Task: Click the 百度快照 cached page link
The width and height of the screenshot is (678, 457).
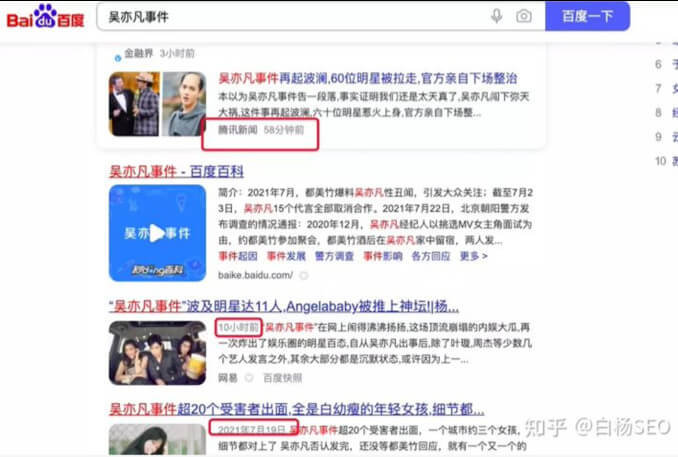Action: pyautogui.click(x=283, y=378)
